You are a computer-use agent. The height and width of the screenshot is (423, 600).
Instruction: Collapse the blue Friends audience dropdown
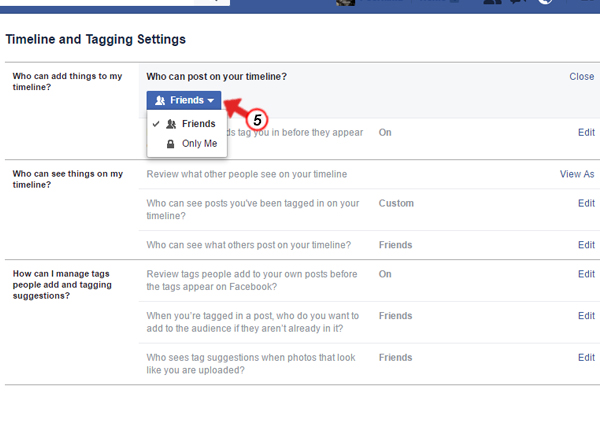(184, 100)
